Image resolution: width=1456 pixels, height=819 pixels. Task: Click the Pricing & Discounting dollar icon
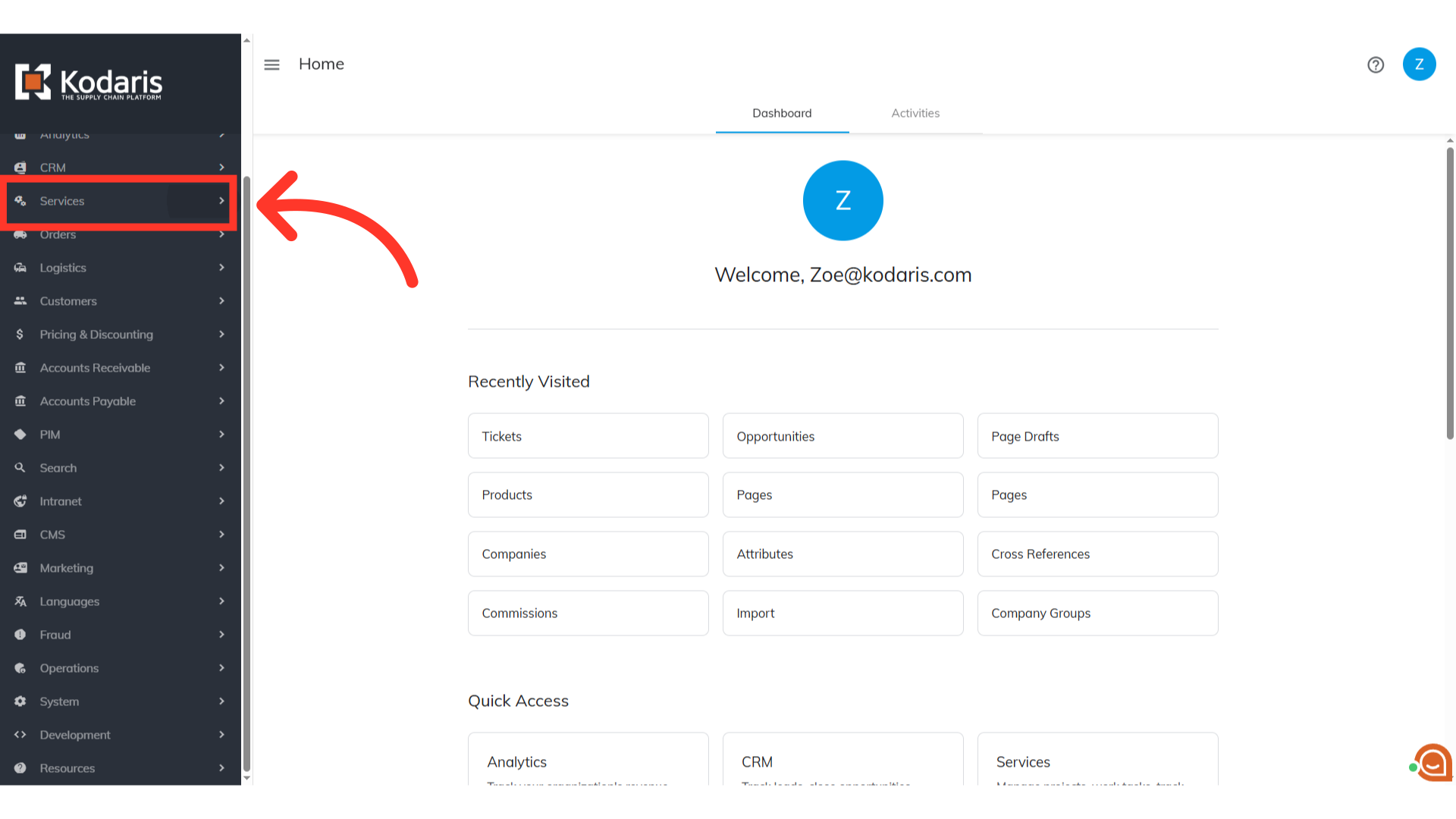(20, 334)
